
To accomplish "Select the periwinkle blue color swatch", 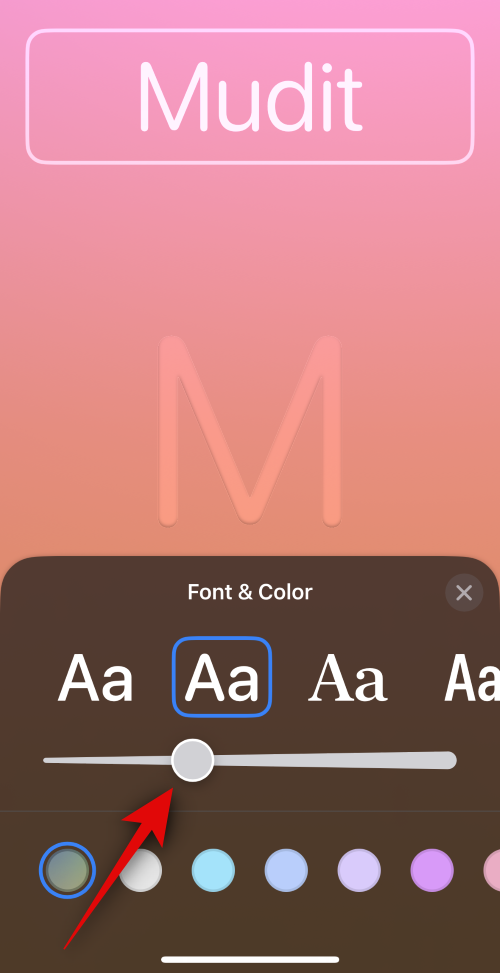I will tap(286, 871).
